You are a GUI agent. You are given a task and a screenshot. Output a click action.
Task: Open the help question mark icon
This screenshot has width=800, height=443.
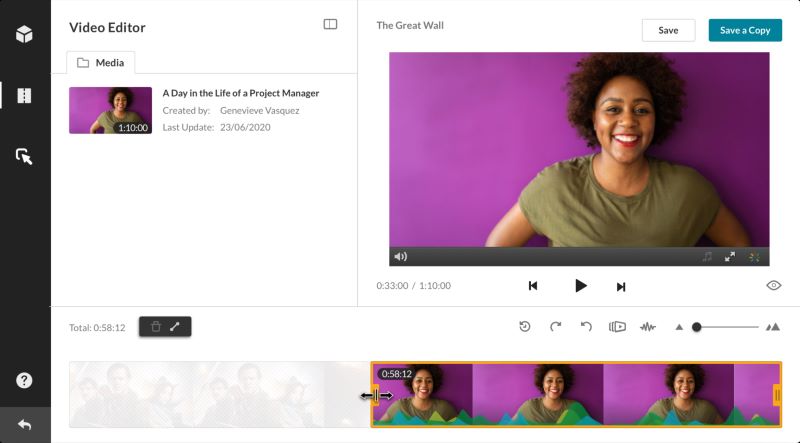point(24,380)
